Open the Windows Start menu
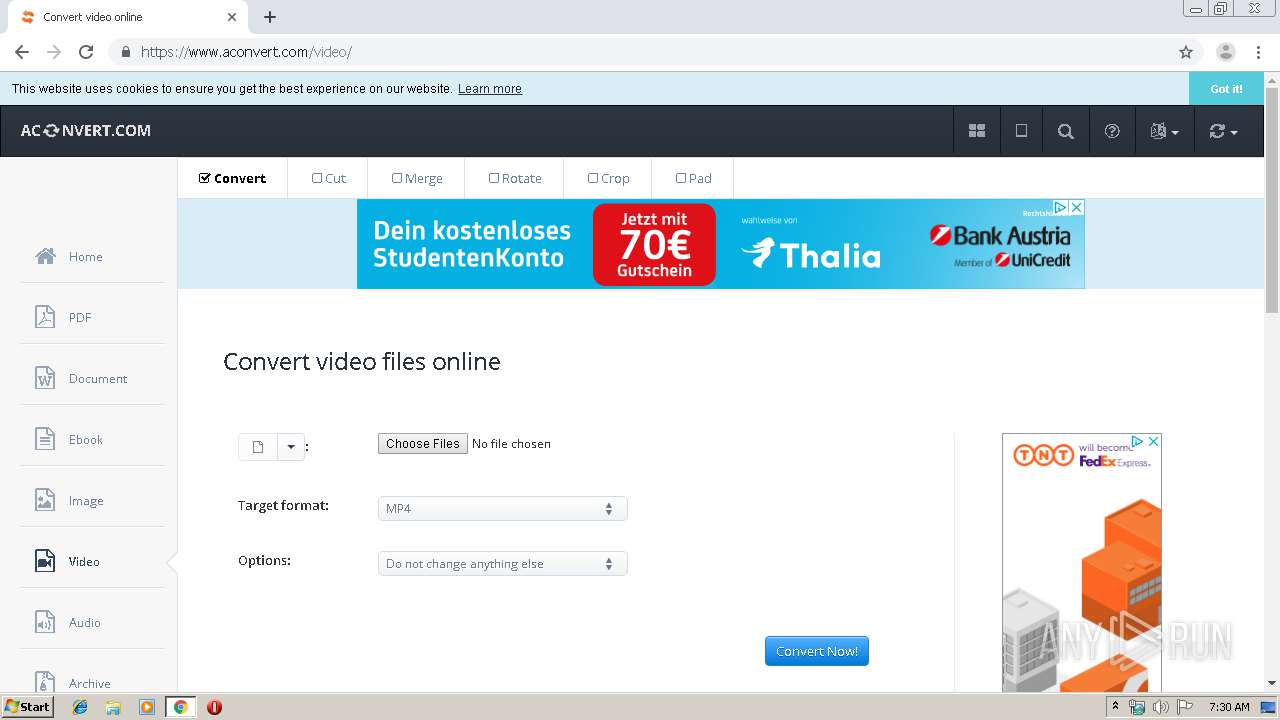This screenshot has height=720, width=1280. click(x=28, y=707)
